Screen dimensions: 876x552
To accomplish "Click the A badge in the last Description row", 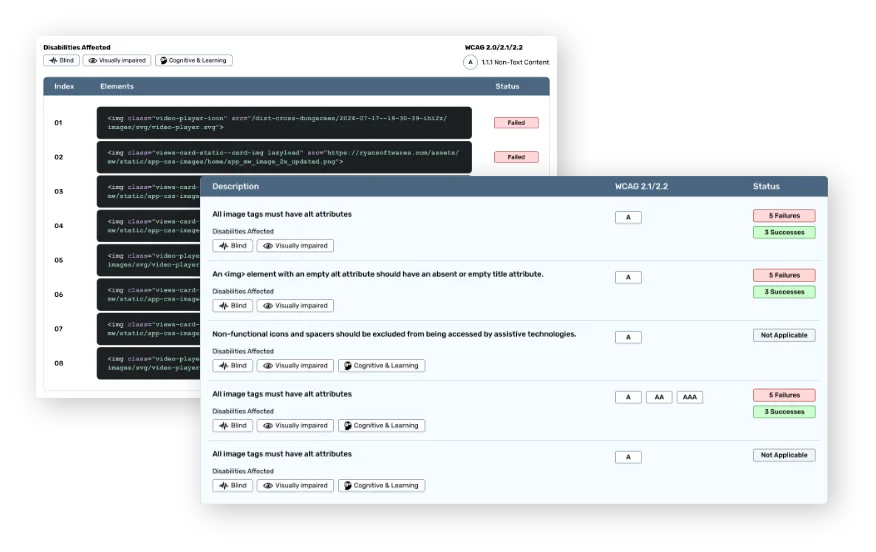I will click(x=628, y=458).
